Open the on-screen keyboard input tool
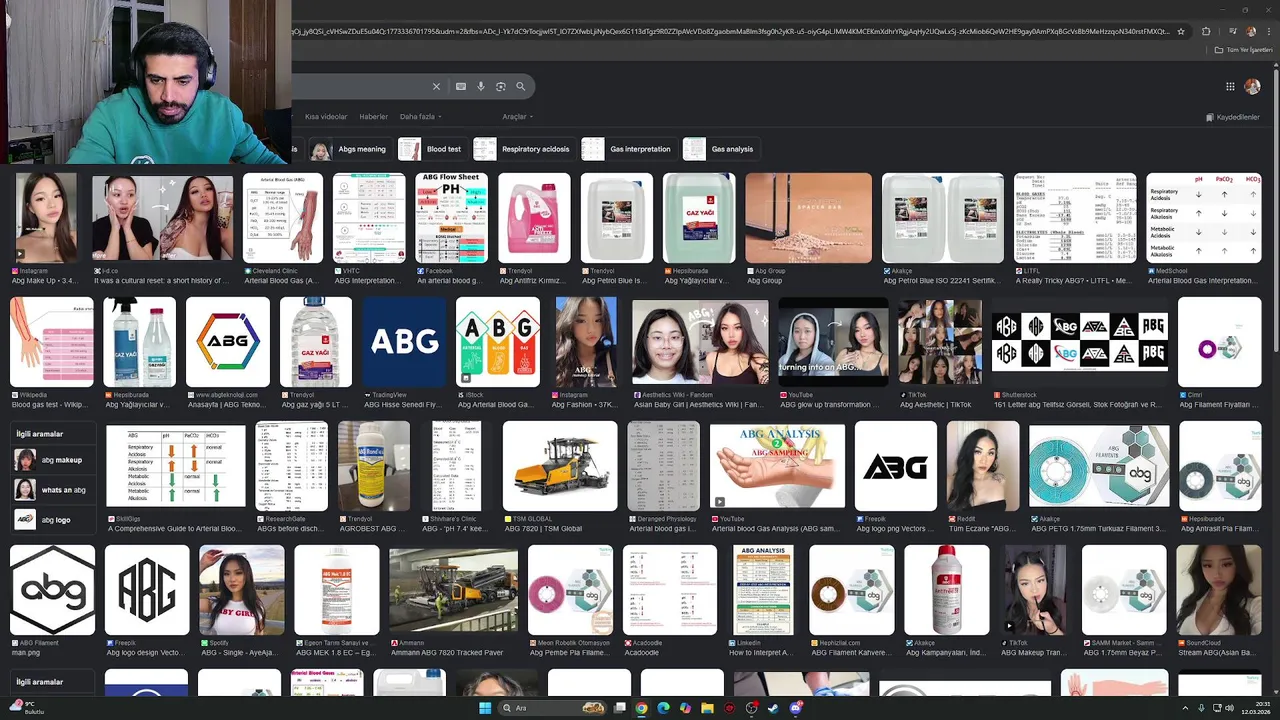The image size is (1280, 720). (461, 87)
